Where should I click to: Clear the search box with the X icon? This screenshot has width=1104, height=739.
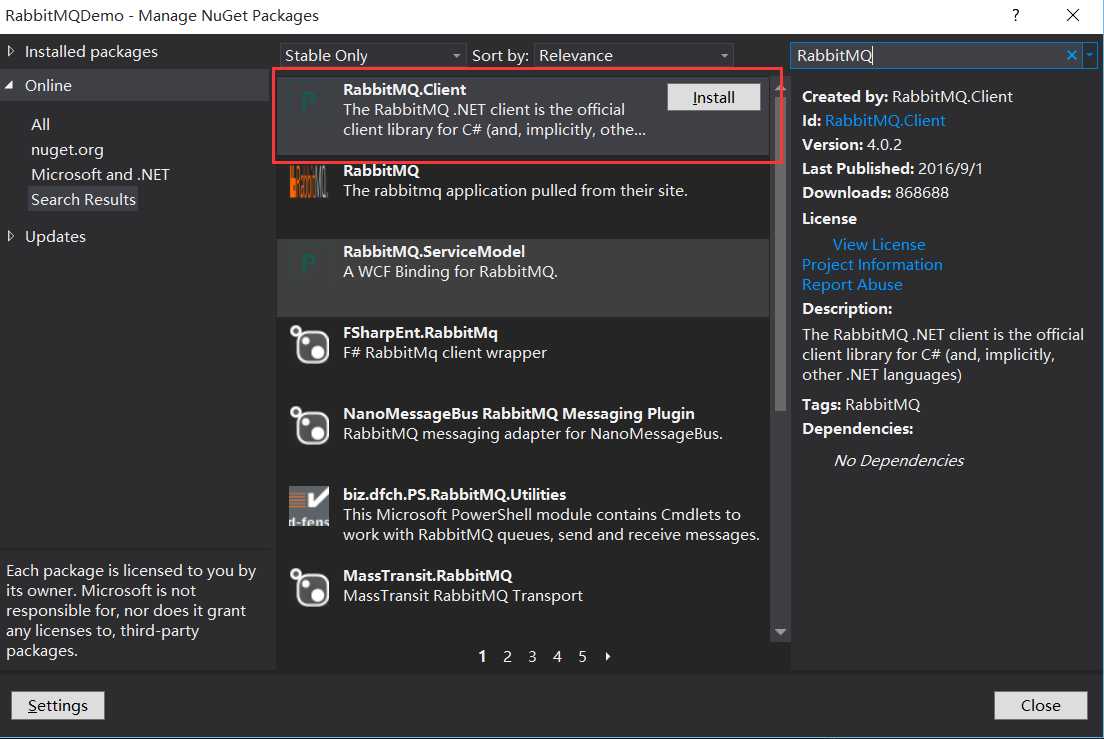tap(1072, 55)
